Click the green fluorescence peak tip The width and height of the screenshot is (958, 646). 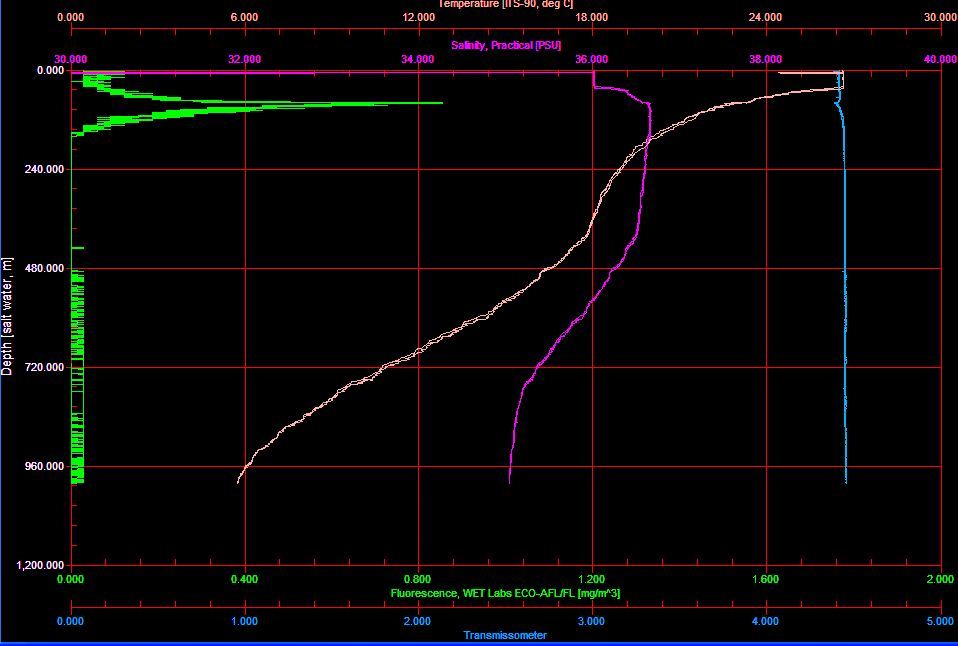440,103
